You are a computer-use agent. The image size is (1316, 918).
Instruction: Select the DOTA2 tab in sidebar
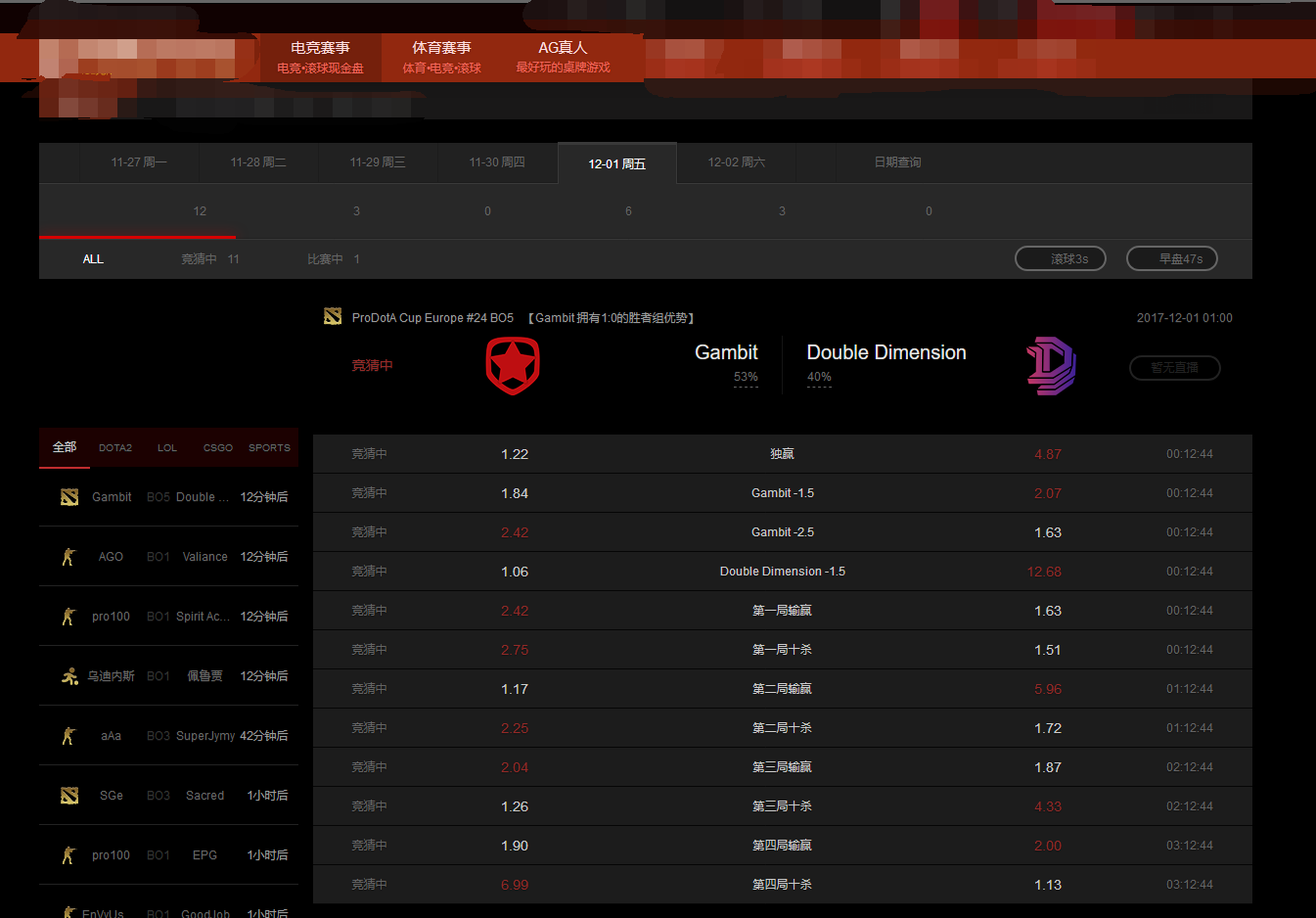pos(115,448)
